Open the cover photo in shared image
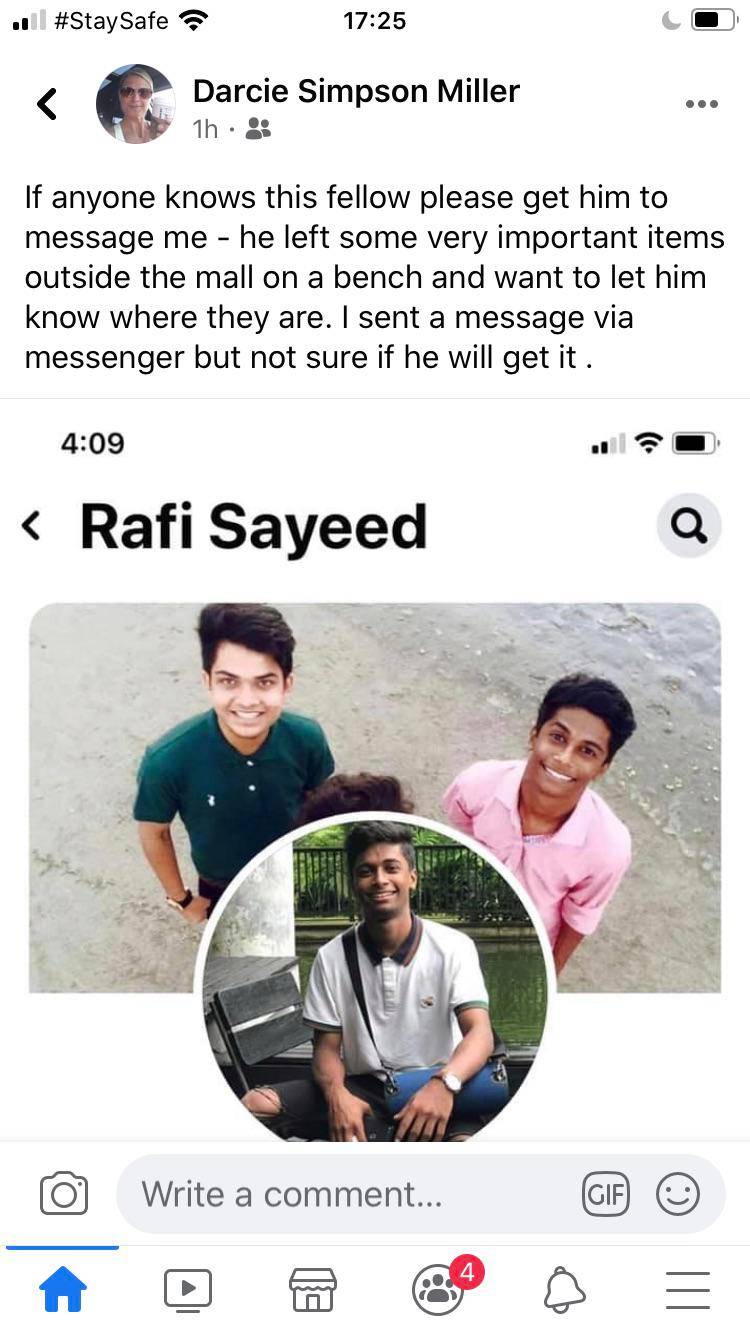The width and height of the screenshot is (750, 1334). click(x=375, y=797)
